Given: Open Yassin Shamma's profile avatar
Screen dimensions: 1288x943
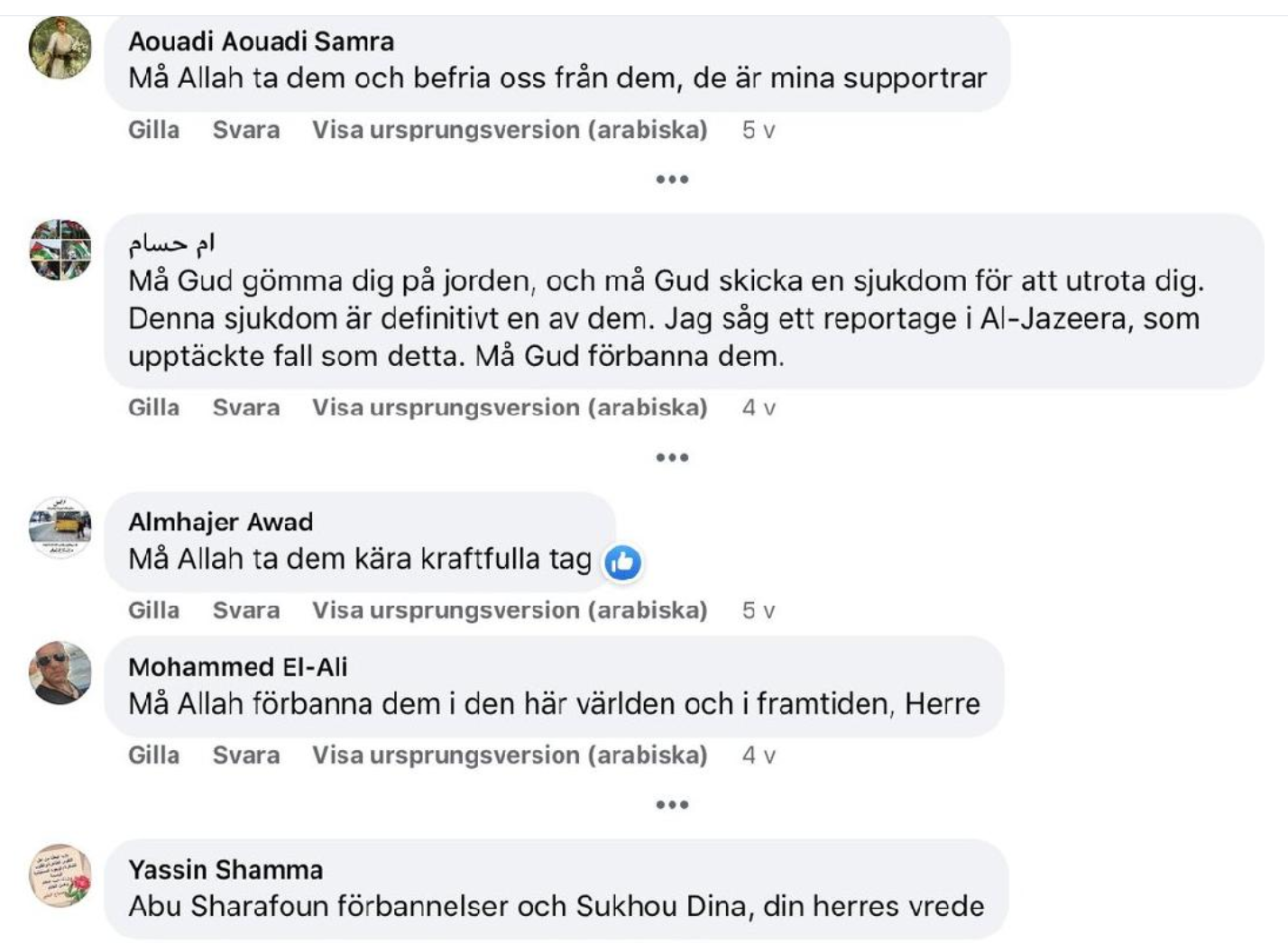Looking at the screenshot, I should (x=60, y=875).
